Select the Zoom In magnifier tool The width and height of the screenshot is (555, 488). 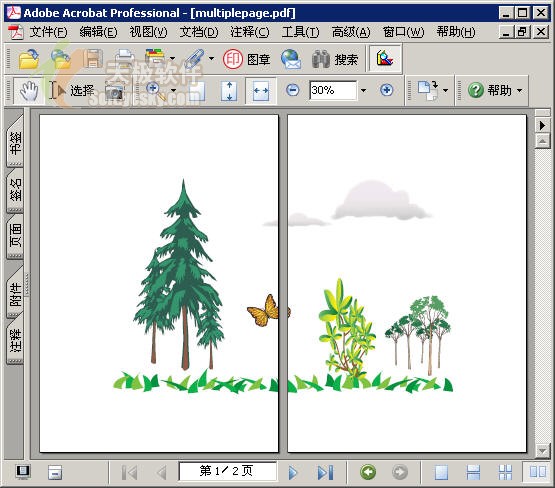pyautogui.click(x=156, y=91)
